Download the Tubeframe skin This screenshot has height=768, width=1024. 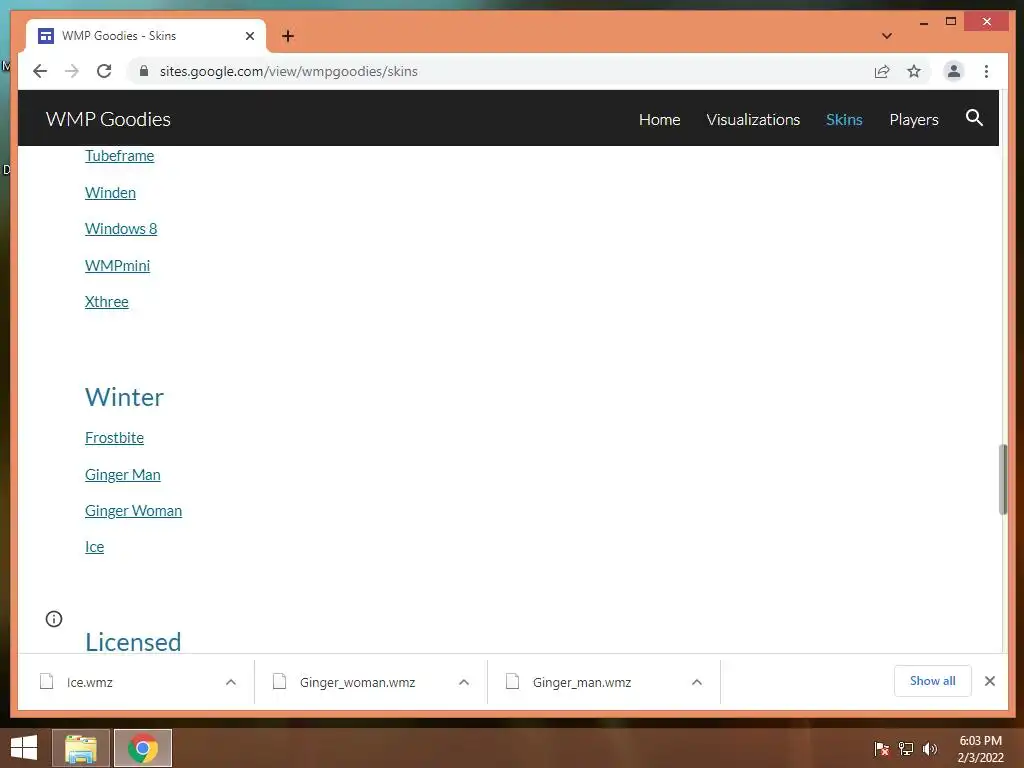[120, 155]
